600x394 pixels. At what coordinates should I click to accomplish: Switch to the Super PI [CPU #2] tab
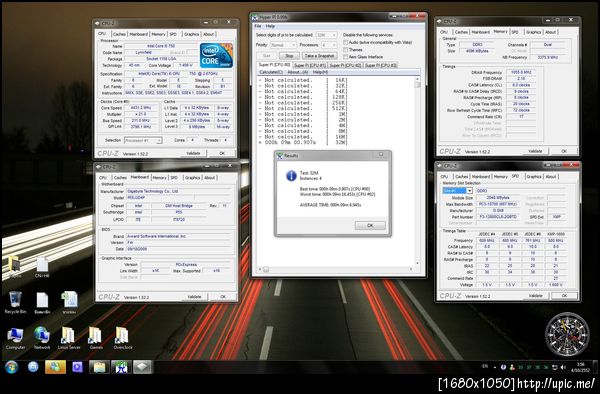coord(345,65)
